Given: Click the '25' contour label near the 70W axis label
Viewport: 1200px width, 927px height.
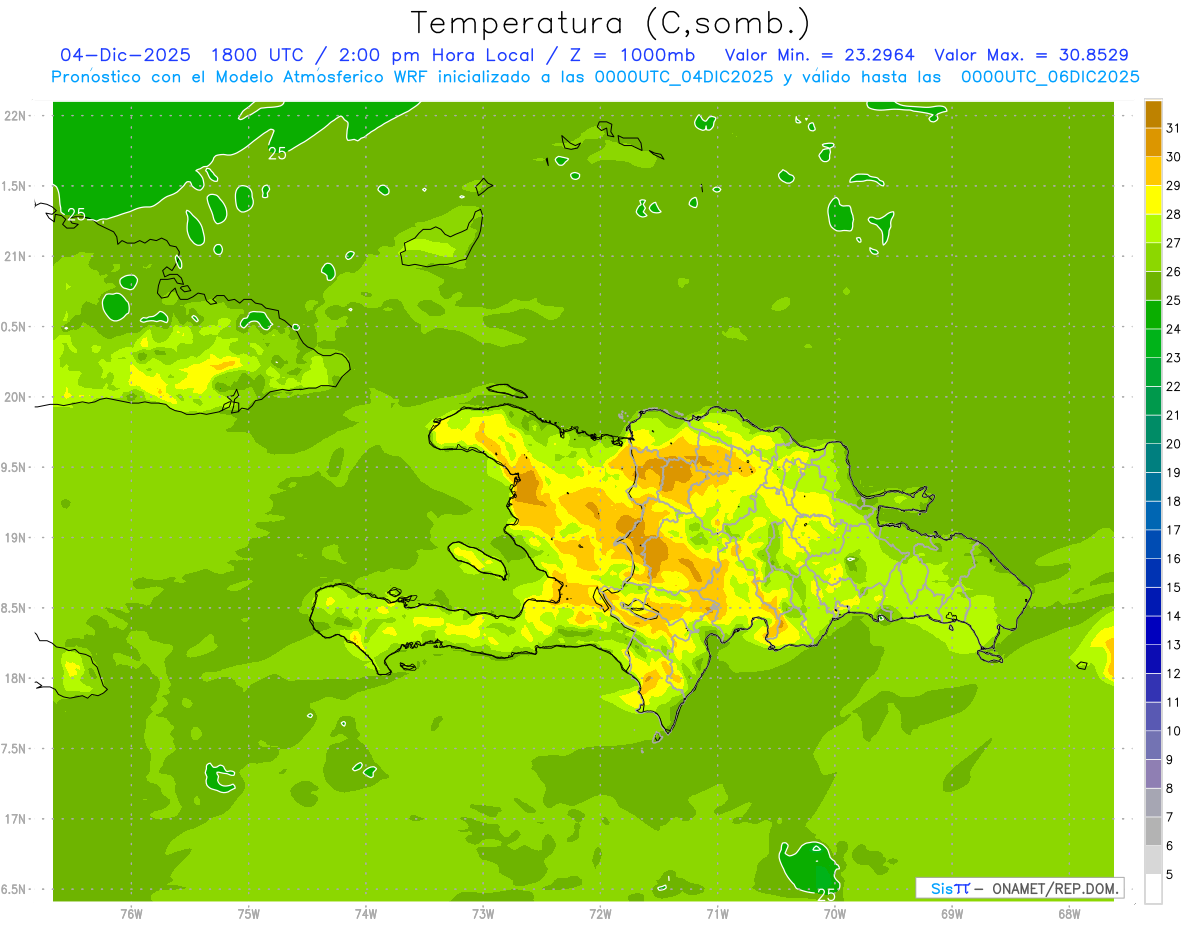Looking at the screenshot, I should tap(826, 894).
